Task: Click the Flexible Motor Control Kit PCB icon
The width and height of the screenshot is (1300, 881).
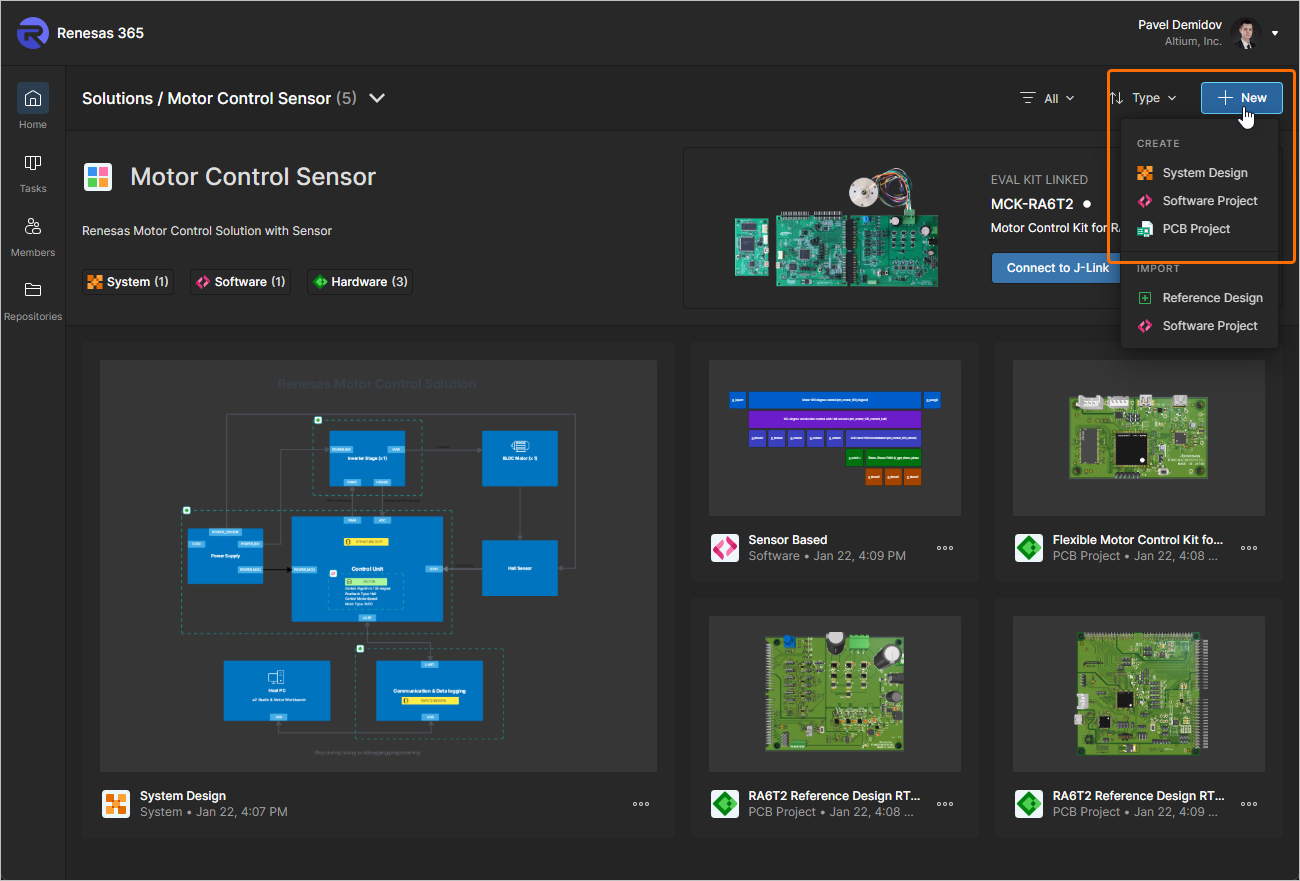Action: 1029,548
